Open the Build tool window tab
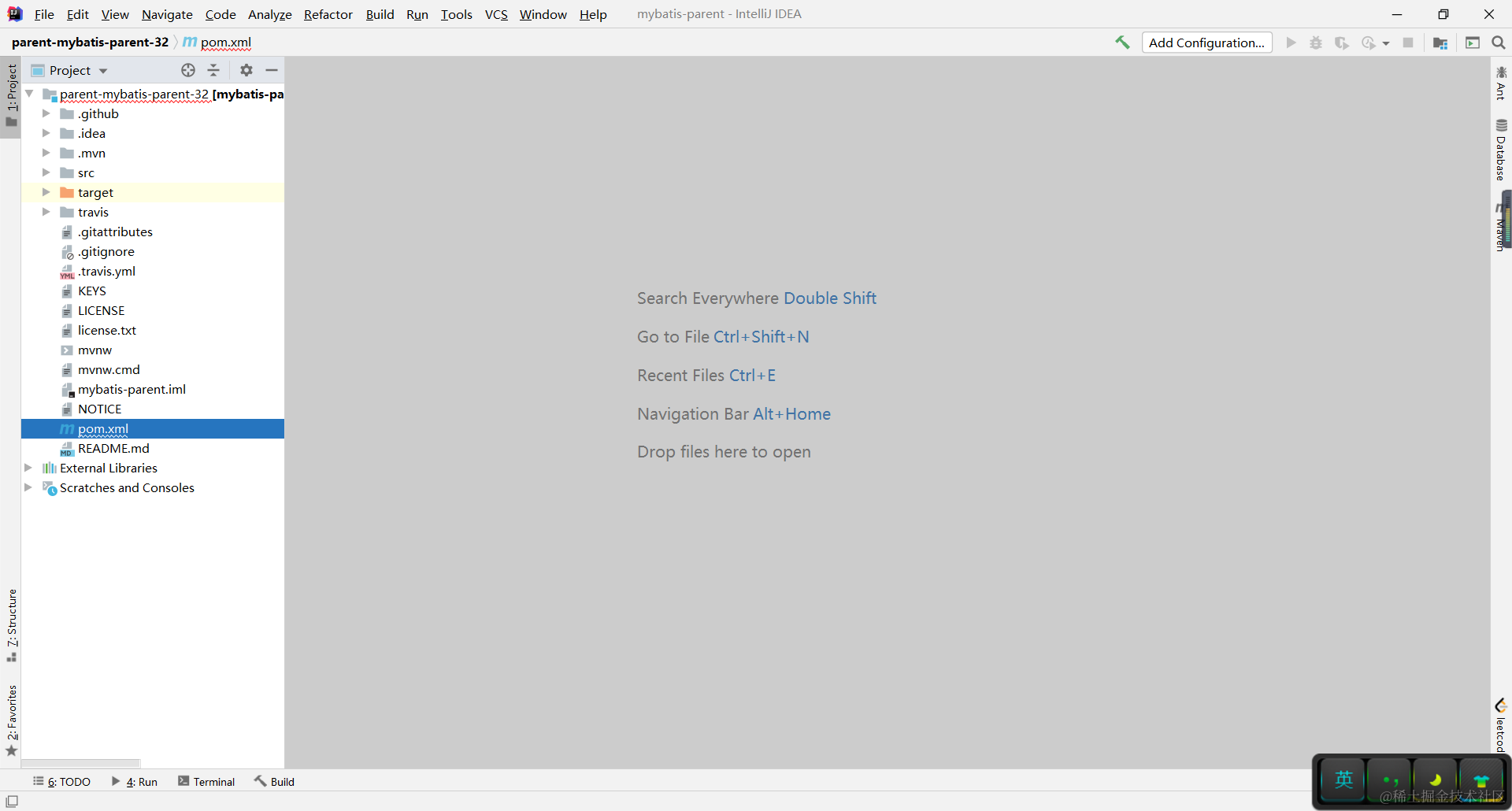1512x811 pixels. 274,781
